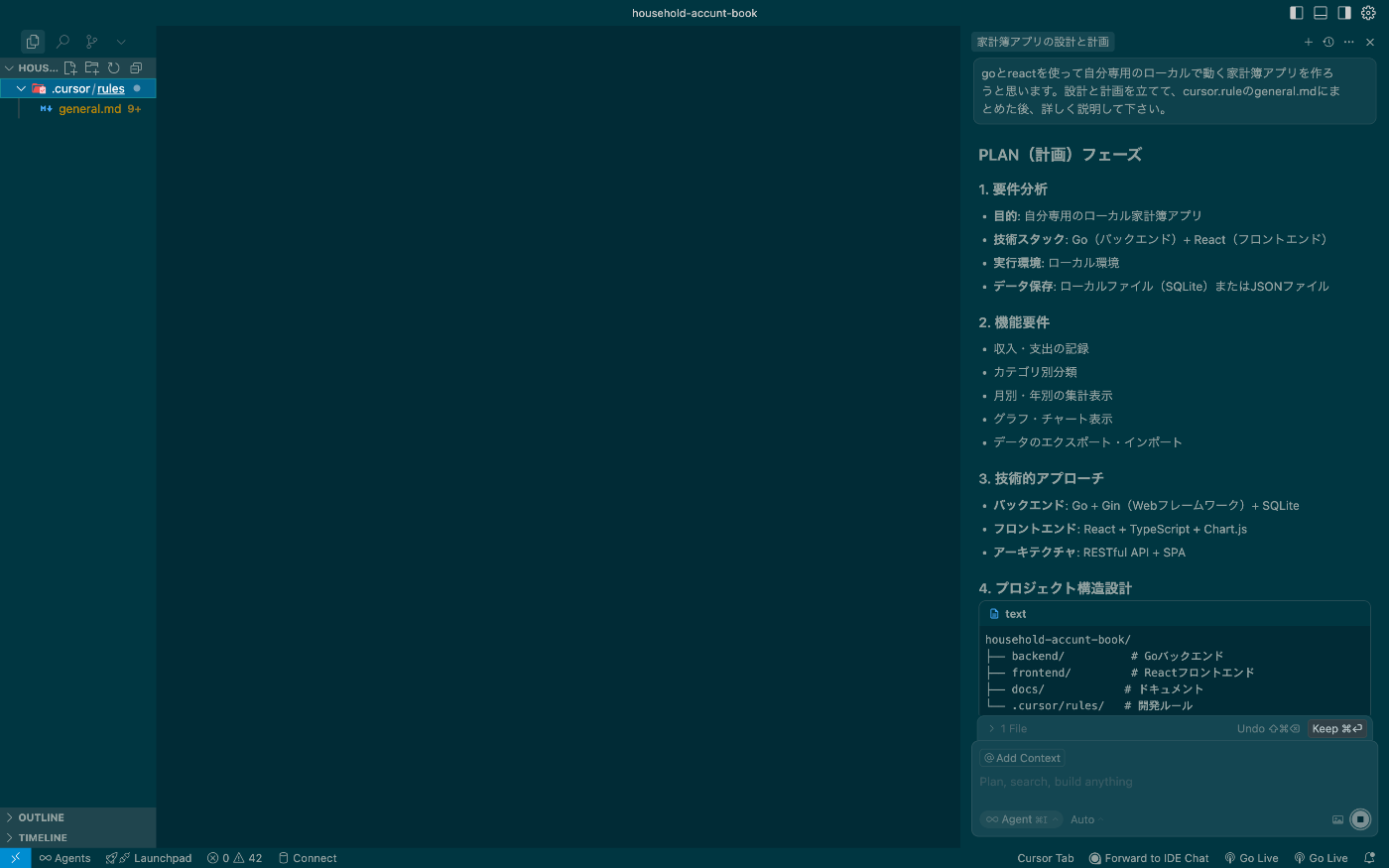Open the Explorer view icon

(33, 42)
